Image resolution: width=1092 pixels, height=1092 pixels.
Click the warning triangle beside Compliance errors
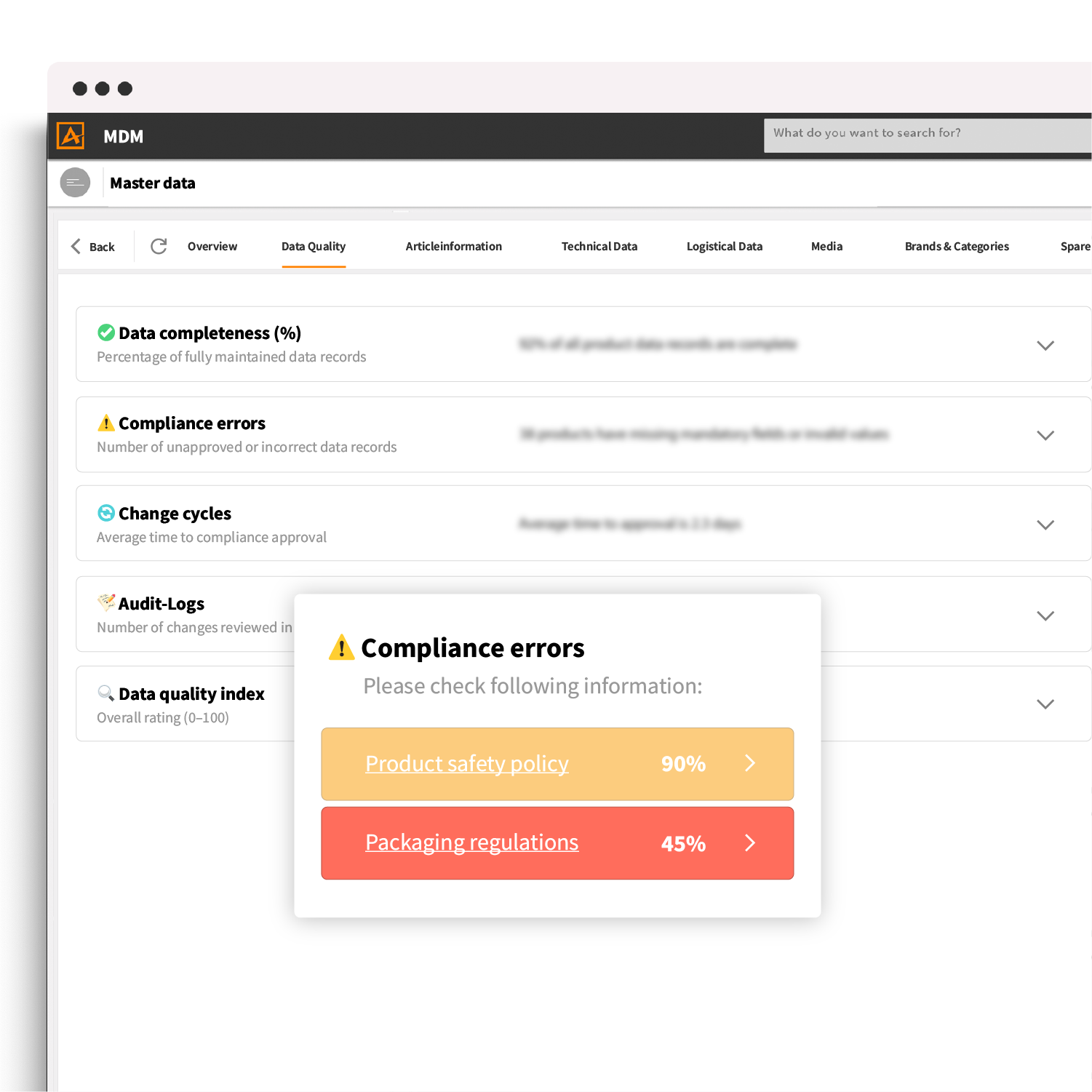pyautogui.click(x=105, y=423)
